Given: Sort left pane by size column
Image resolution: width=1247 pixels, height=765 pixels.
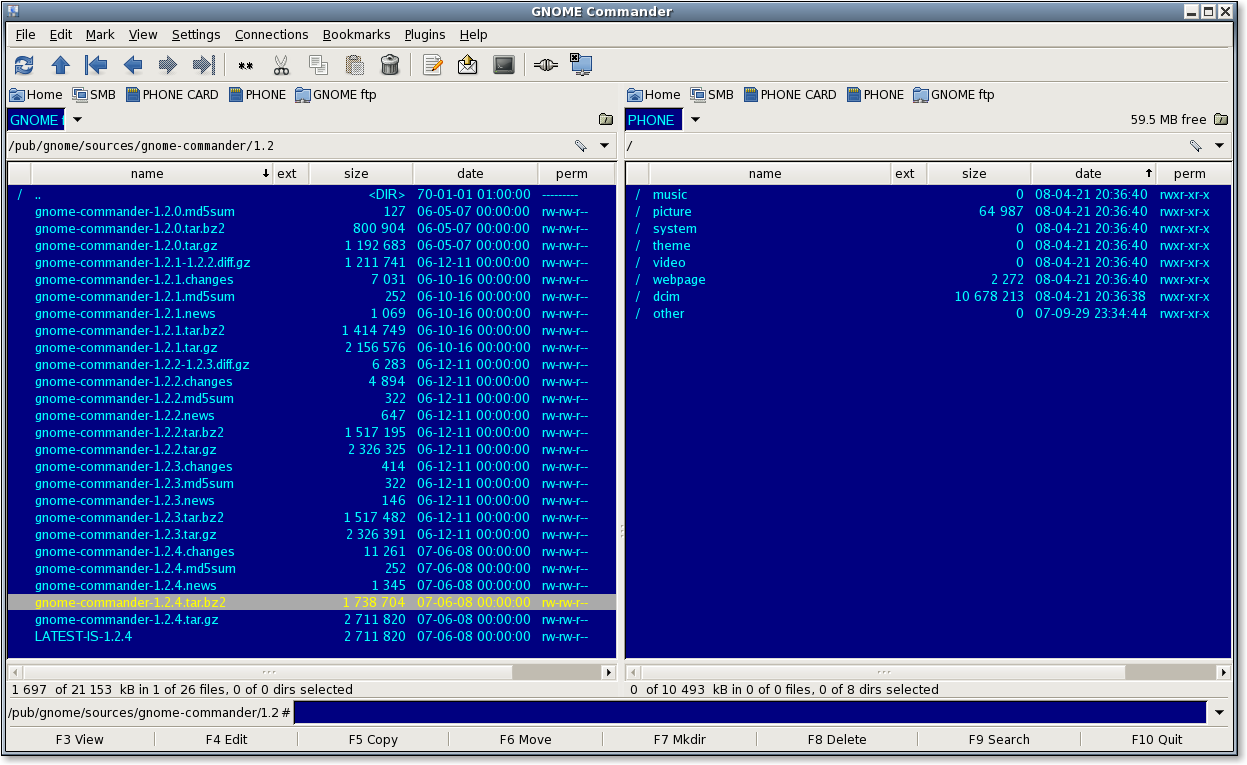Looking at the screenshot, I should [x=361, y=174].
